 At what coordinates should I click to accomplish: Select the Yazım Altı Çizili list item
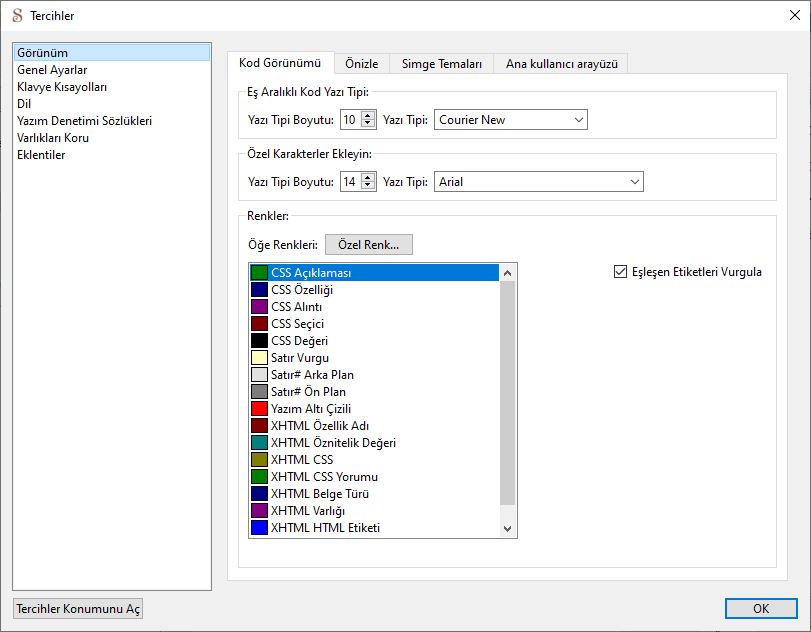374,409
